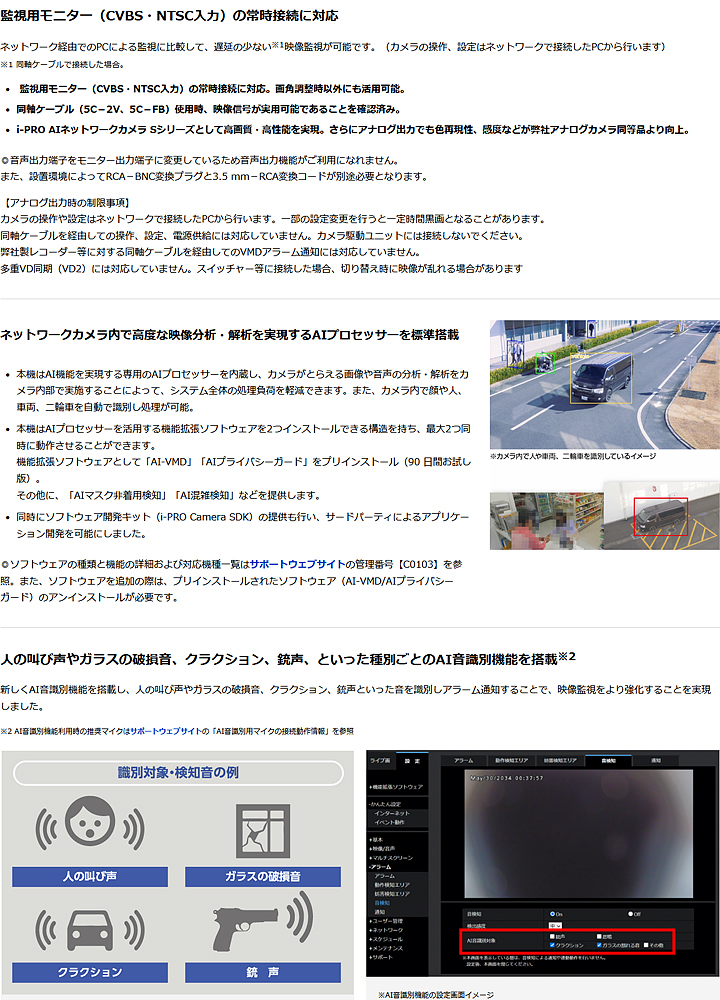Select インターネット in settings sidebar
The width and height of the screenshot is (720, 1000).
click(392, 813)
